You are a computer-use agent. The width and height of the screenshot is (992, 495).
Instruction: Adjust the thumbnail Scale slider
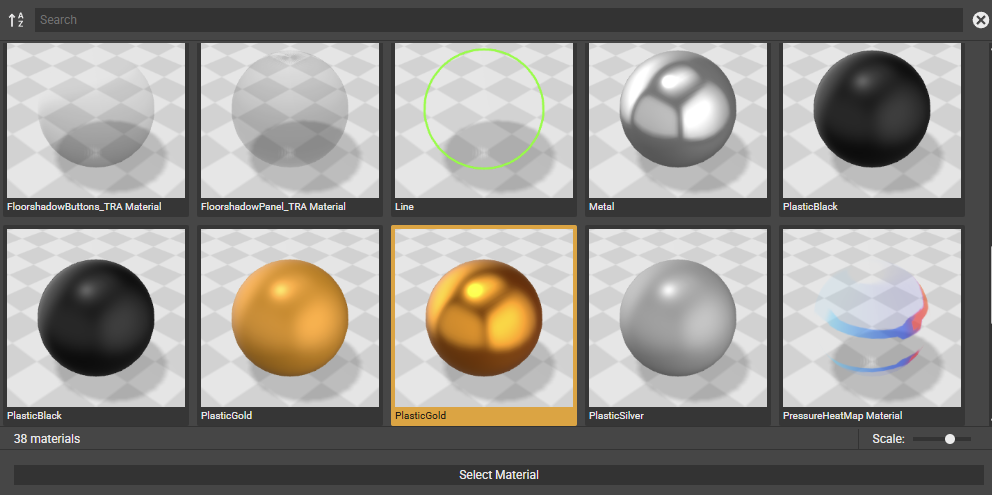(x=942, y=439)
